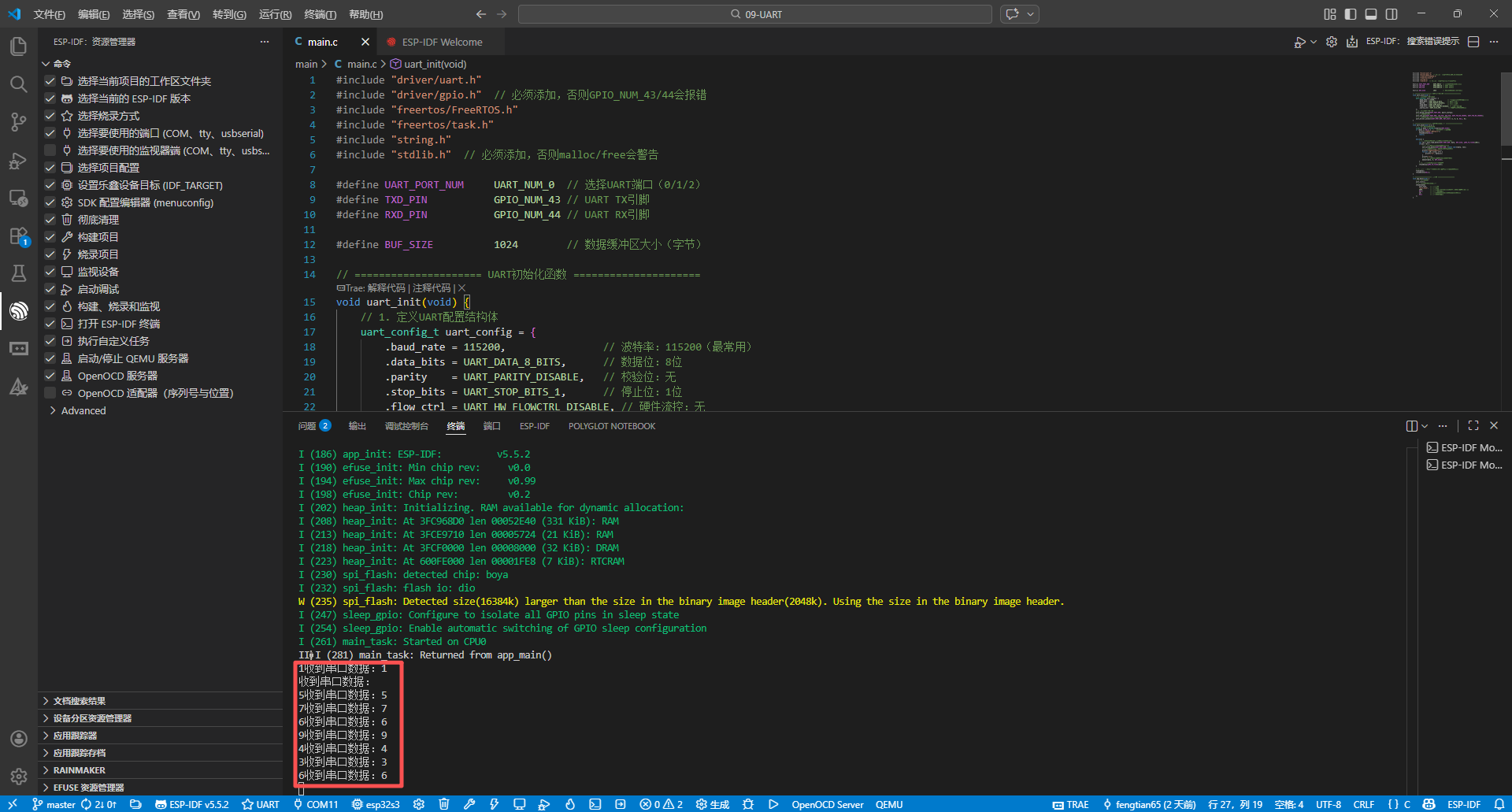Expand the 应用跟踪器 section

160,736
